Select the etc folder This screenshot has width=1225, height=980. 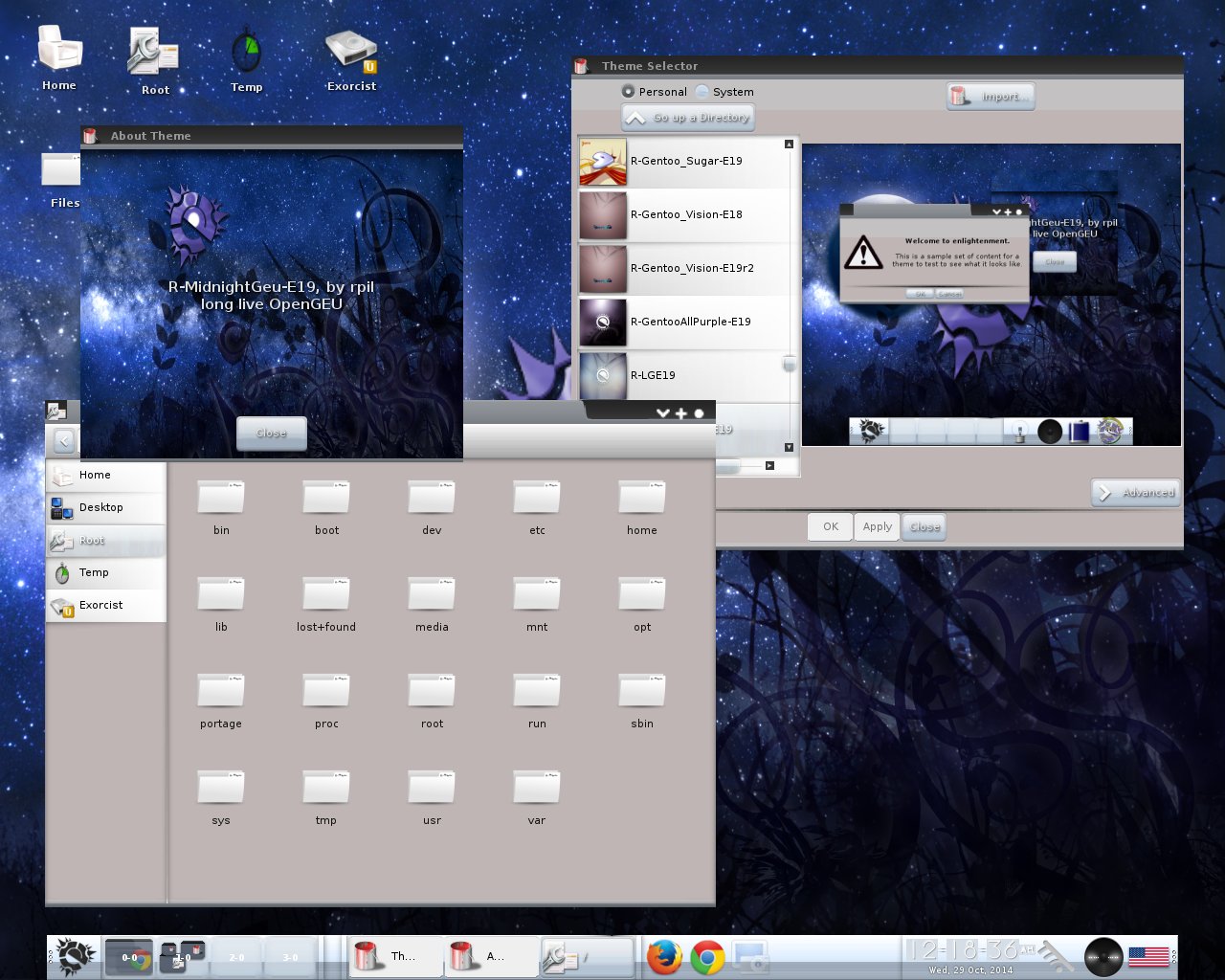pos(537,507)
